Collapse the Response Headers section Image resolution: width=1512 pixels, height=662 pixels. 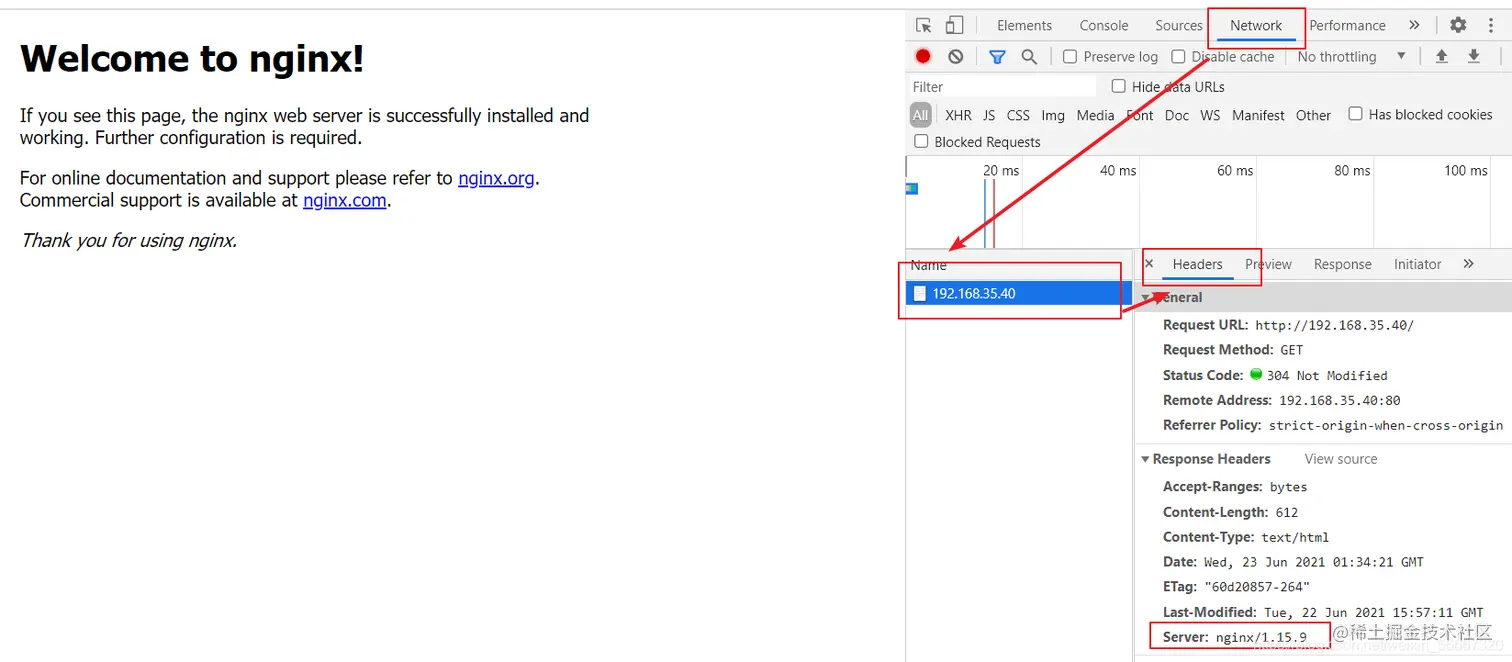coord(1146,459)
